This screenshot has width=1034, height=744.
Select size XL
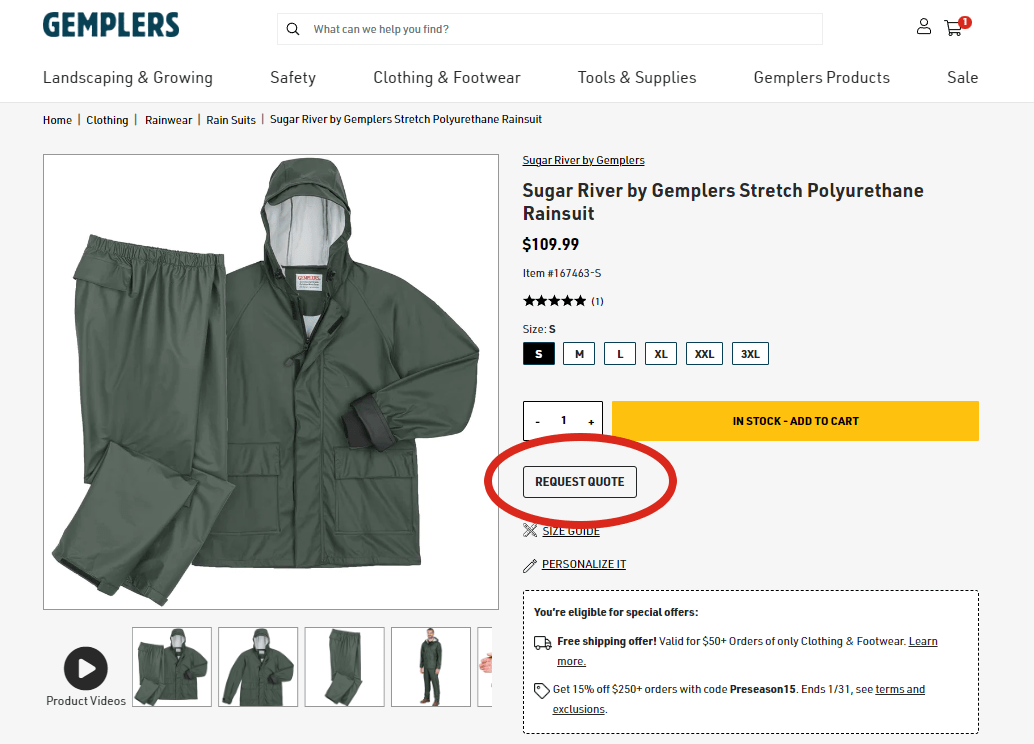(660, 353)
